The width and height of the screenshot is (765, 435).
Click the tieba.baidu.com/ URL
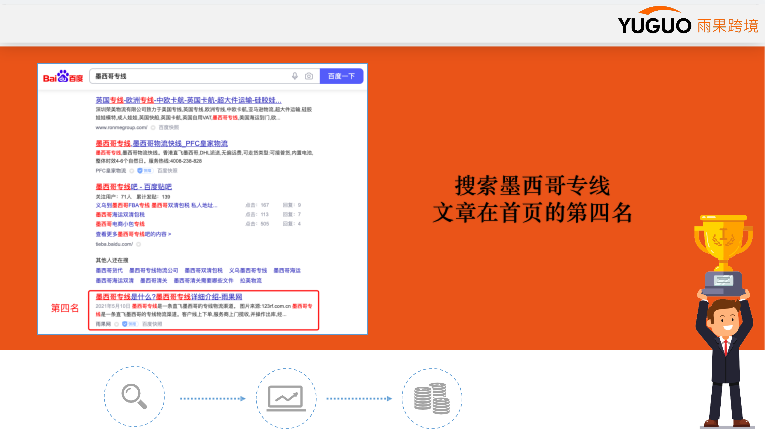pos(114,244)
